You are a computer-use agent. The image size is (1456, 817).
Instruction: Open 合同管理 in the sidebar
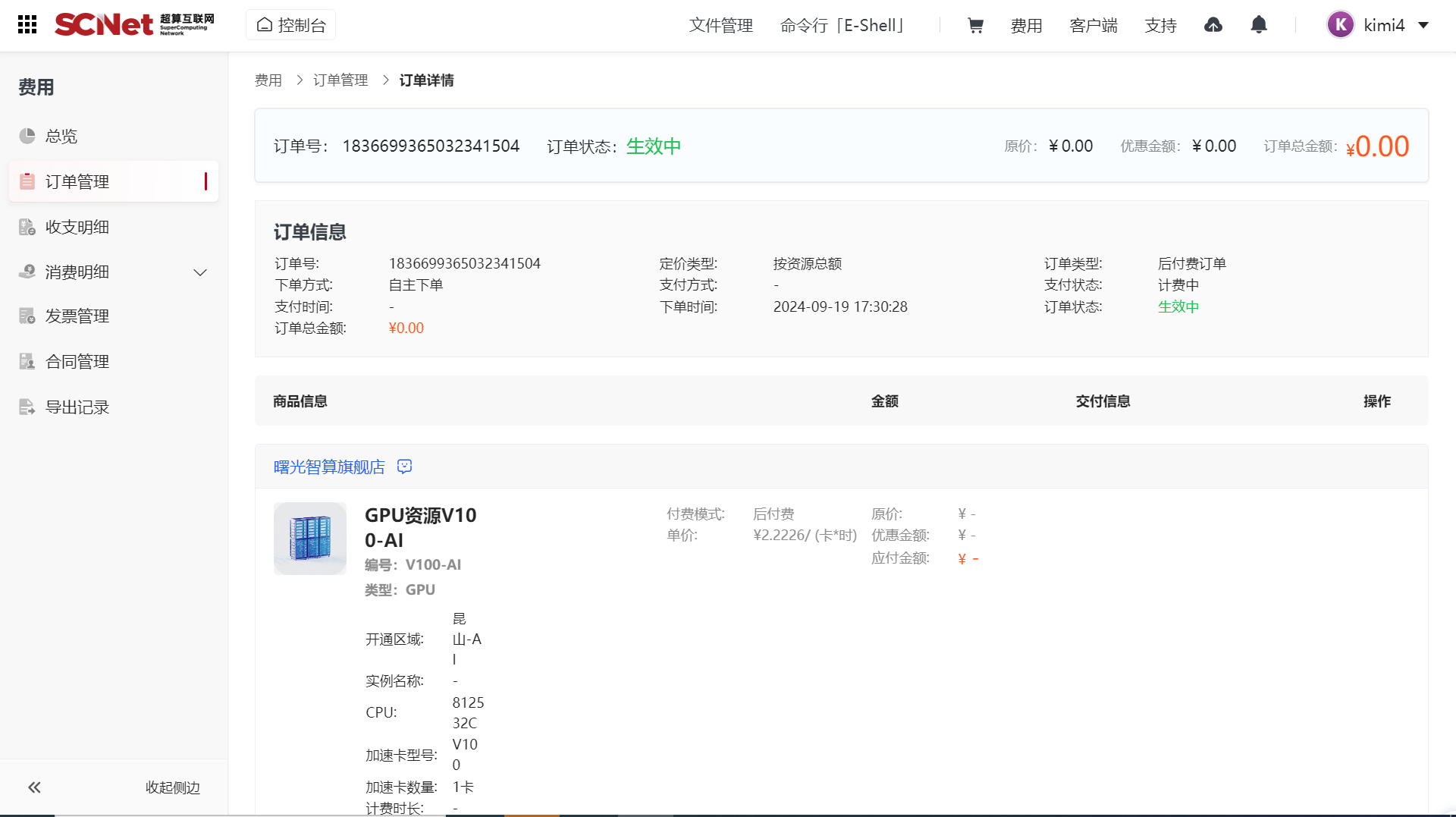77,362
